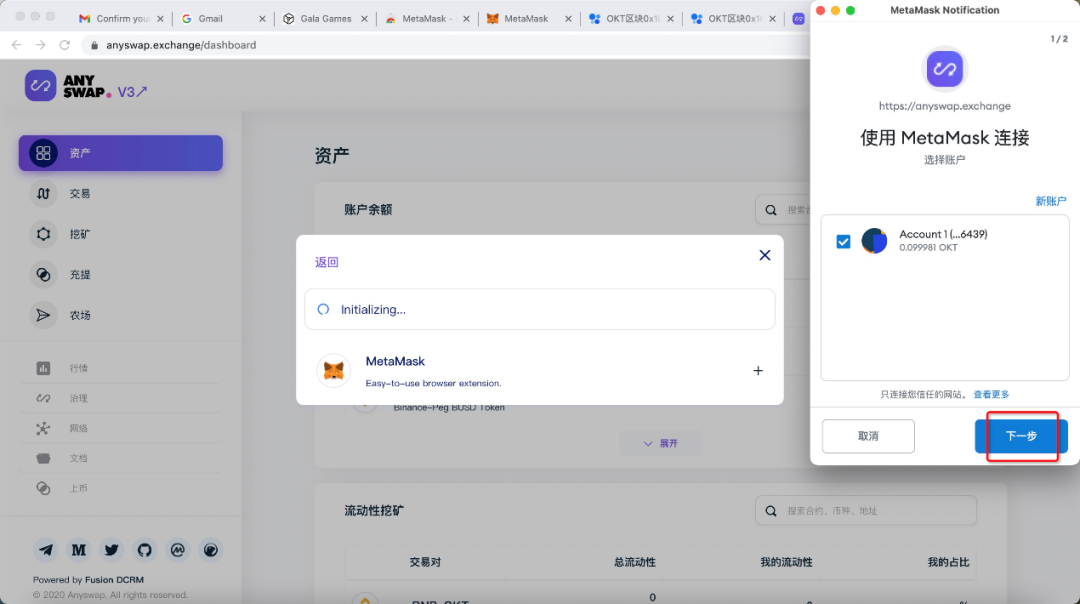
Task: Click the 资产 grid icon in sidebar
Action: [43, 153]
